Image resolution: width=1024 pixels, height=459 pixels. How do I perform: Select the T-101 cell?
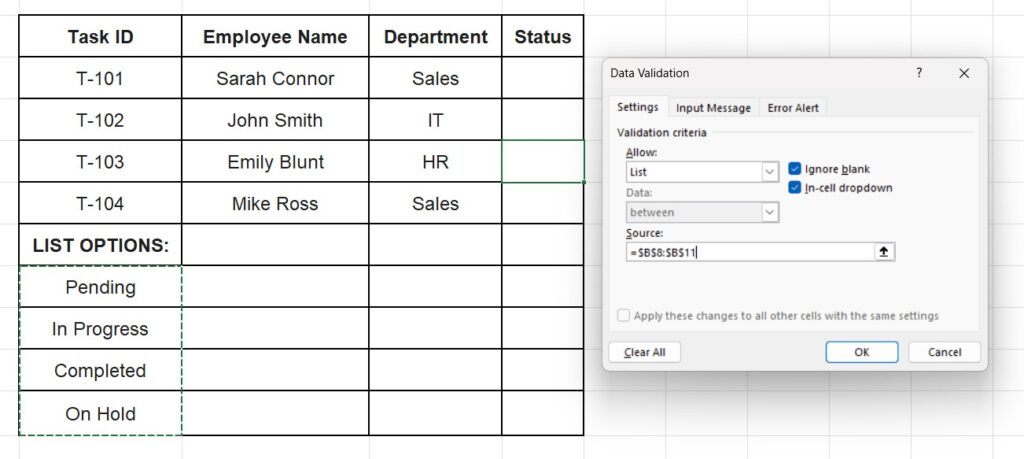101,78
